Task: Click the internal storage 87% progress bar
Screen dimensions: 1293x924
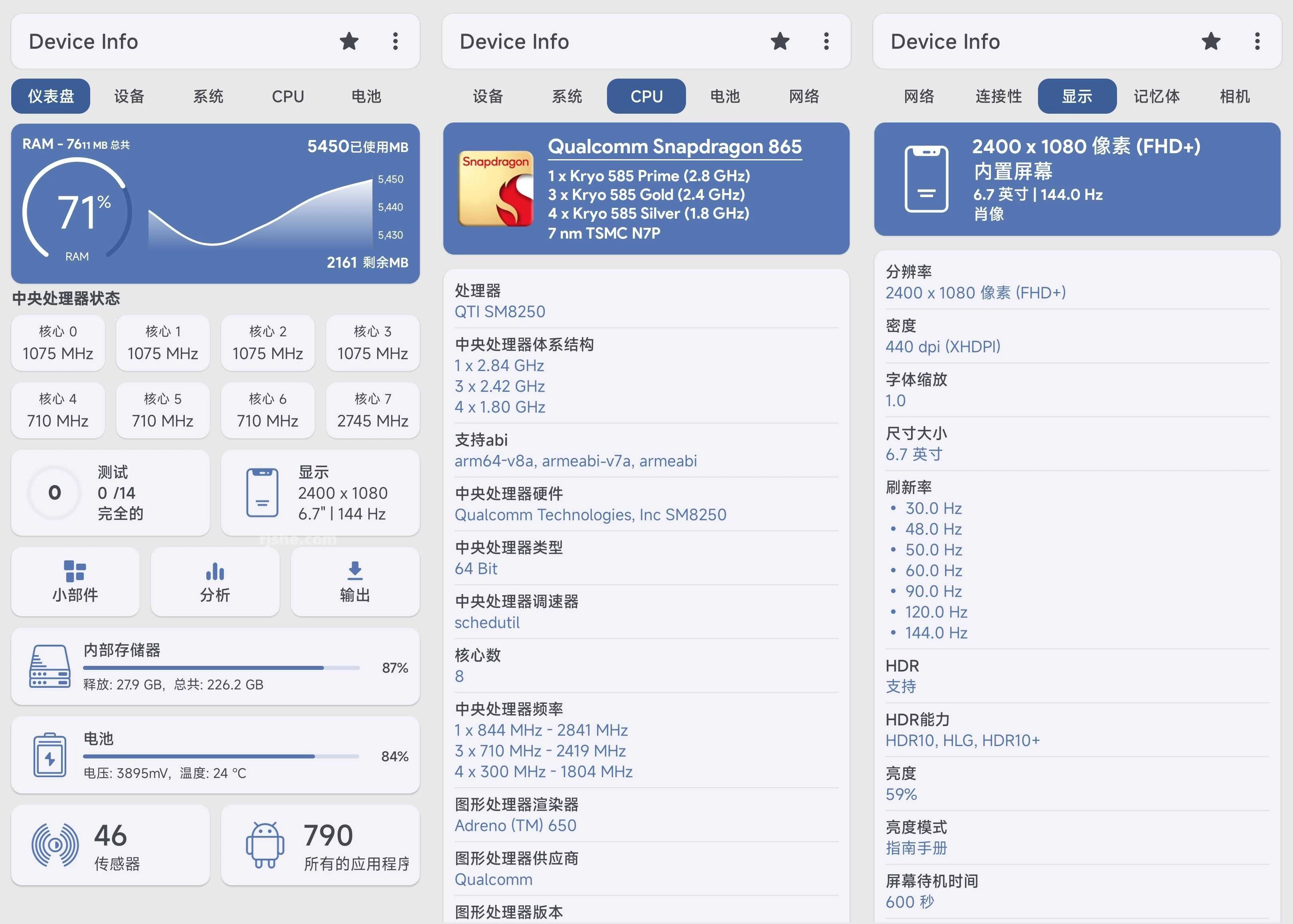Action: (221, 668)
